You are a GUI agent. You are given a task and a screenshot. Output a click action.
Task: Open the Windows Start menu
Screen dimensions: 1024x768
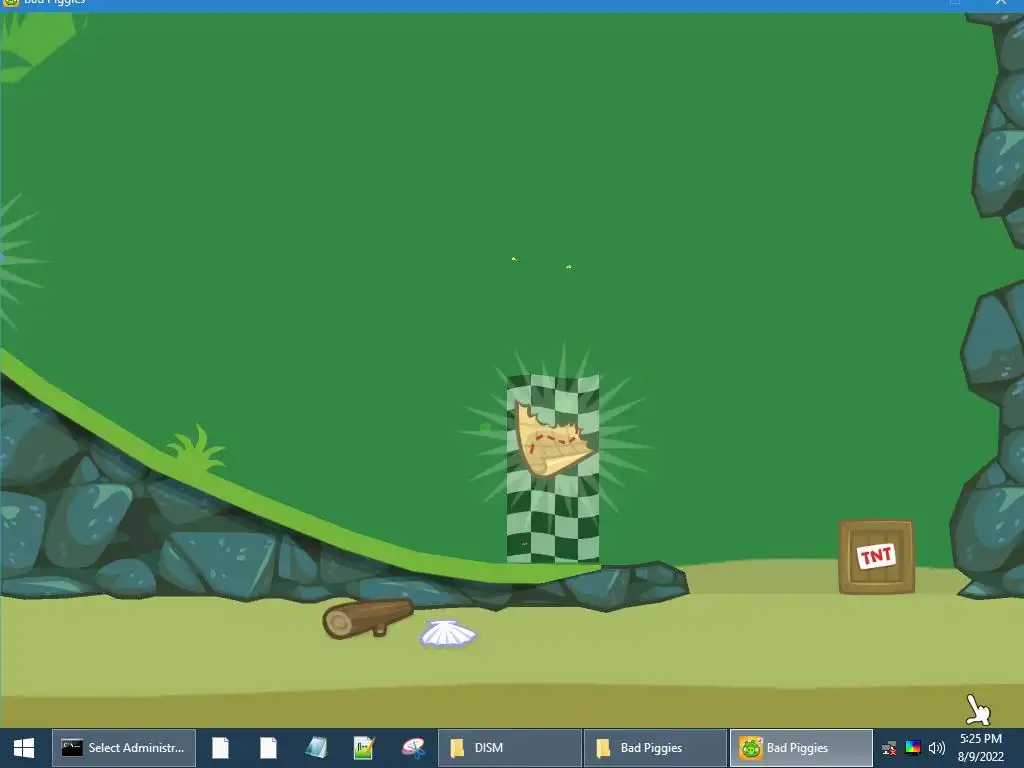(24, 748)
